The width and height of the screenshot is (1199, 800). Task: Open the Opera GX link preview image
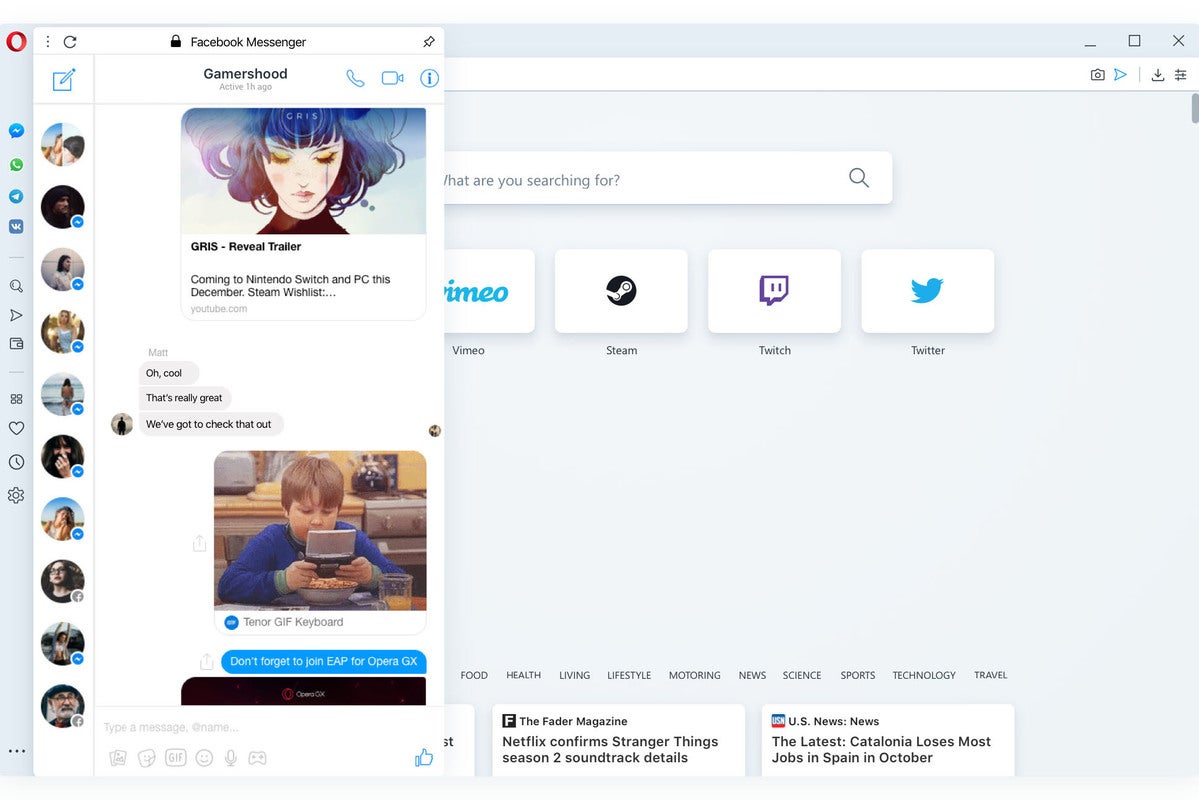304,691
